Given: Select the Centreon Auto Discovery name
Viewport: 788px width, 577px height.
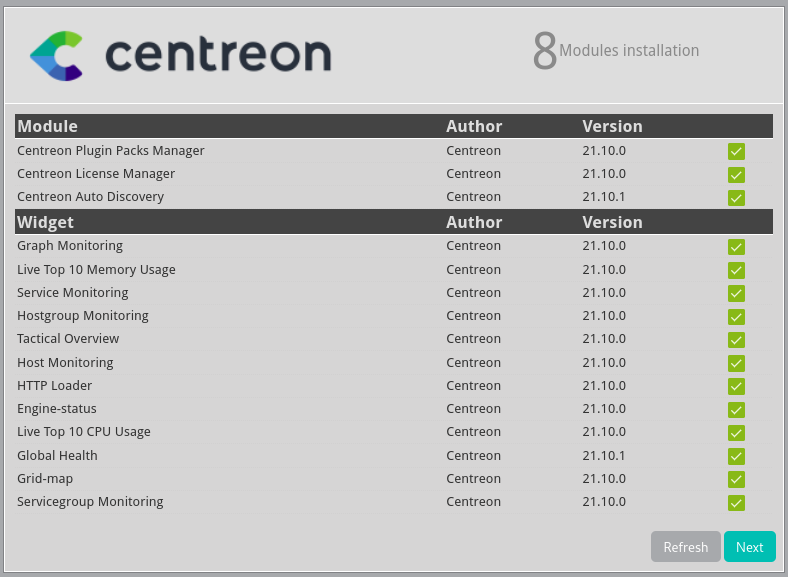Looking at the screenshot, I should pyautogui.click(x=90, y=197).
